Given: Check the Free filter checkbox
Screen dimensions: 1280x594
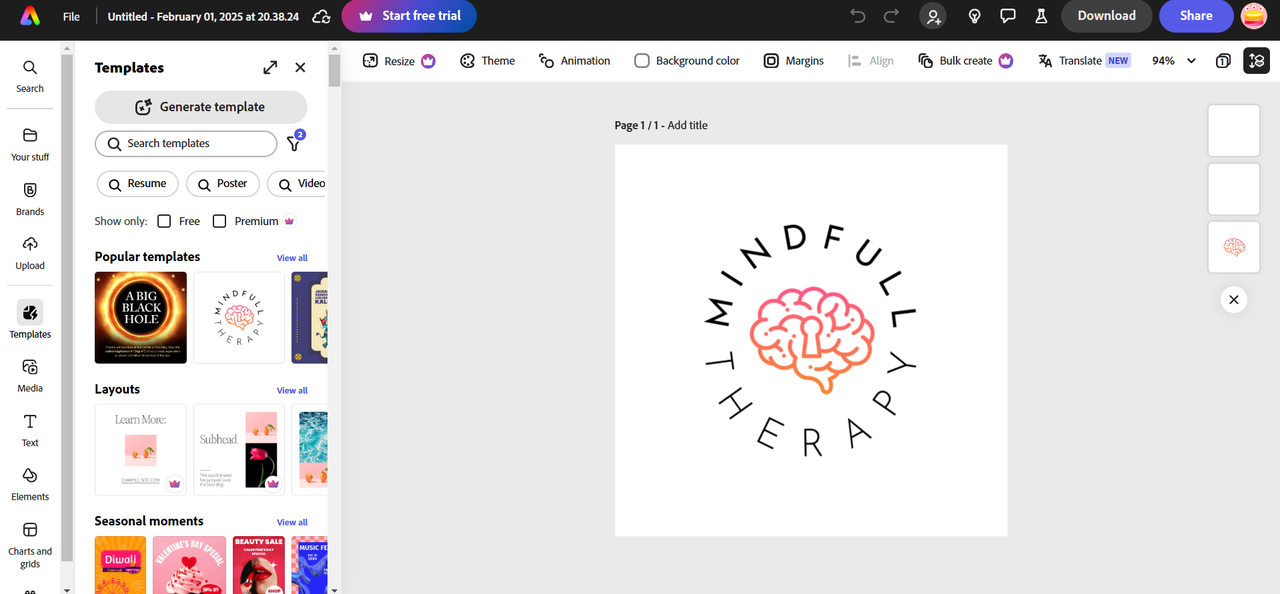Looking at the screenshot, I should click(x=164, y=221).
